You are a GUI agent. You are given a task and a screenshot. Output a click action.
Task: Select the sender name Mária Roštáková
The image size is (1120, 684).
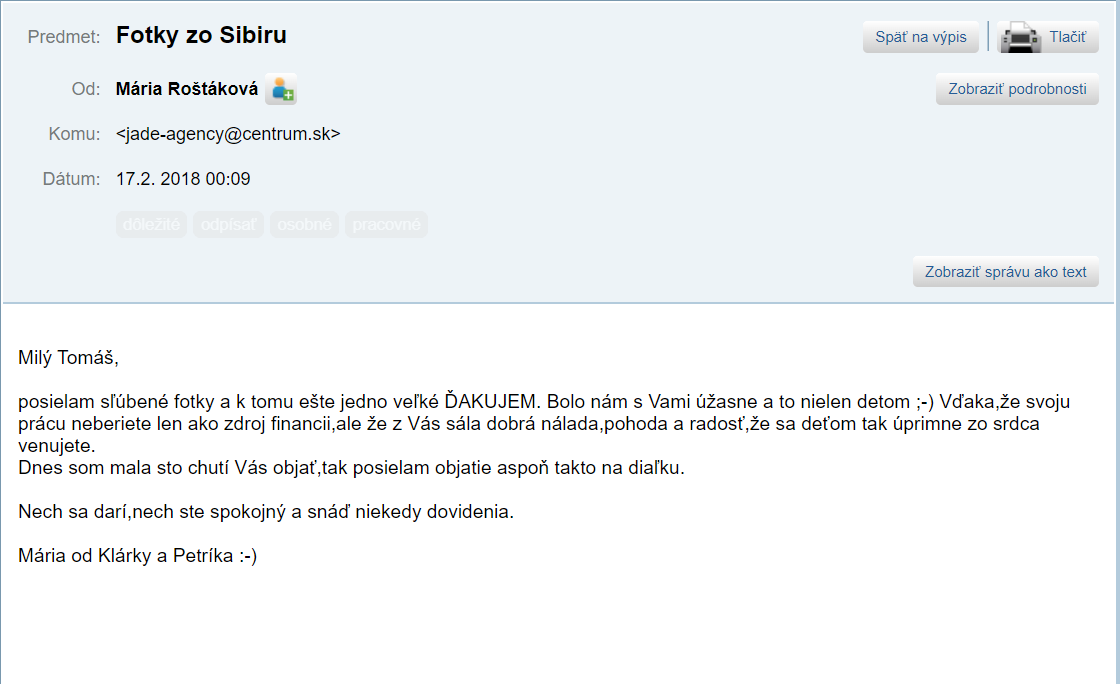click(x=188, y=89)
